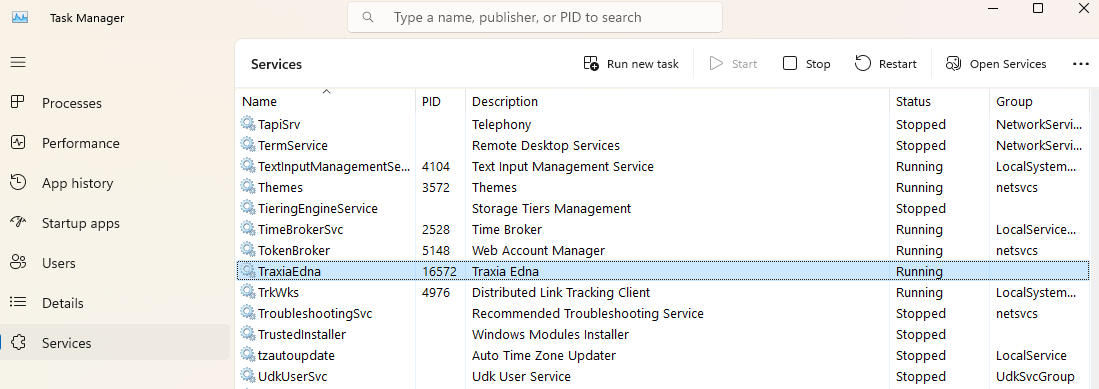Viewport: 1099px width, 389px height.
Task: Select the Themes service name
Action: pos(280,187)
